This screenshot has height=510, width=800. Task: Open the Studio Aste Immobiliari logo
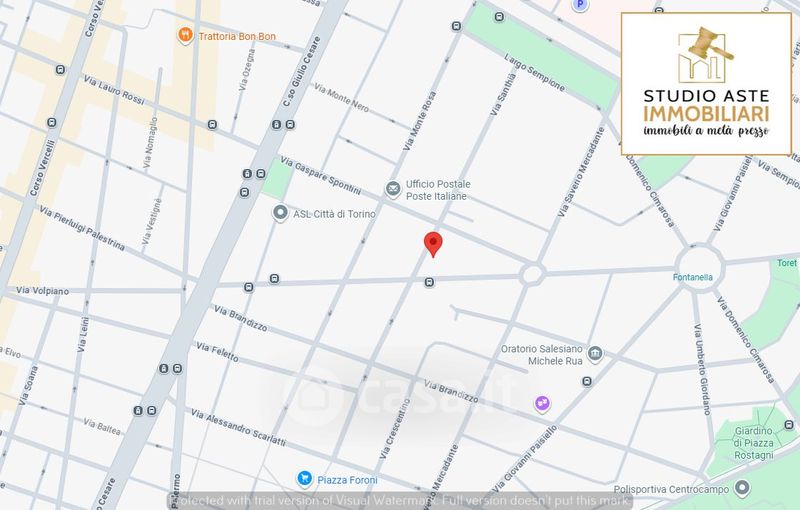coord(707,84)
